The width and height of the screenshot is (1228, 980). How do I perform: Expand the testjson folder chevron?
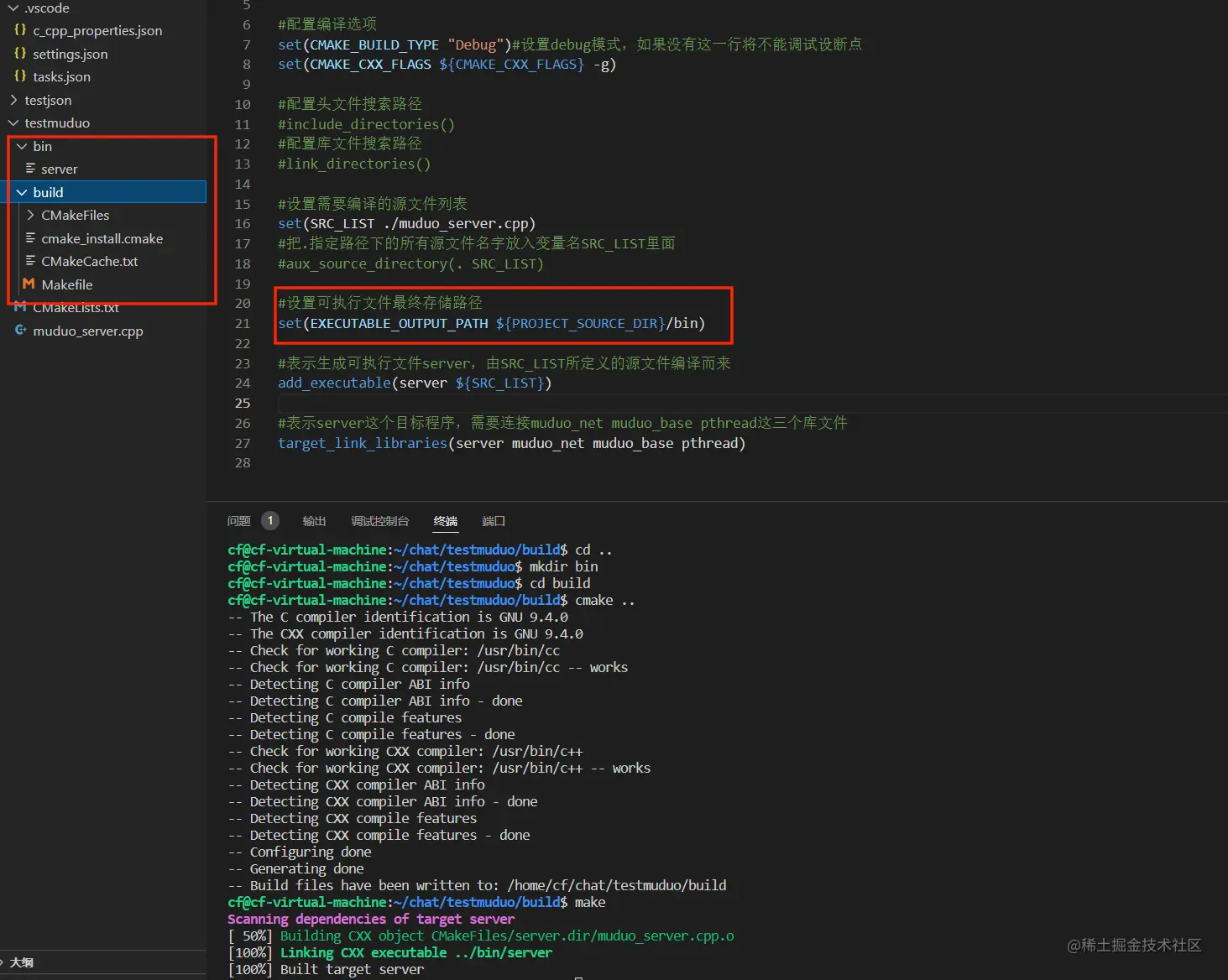tap(13, 100)
